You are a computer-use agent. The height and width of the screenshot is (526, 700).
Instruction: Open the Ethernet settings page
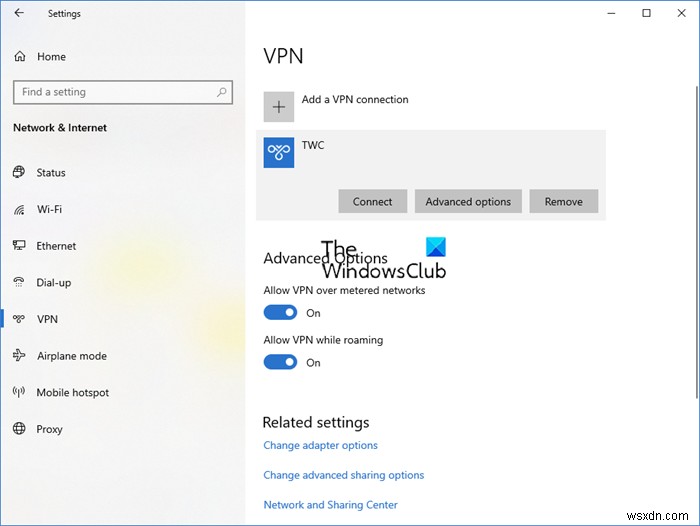point(56,246)
